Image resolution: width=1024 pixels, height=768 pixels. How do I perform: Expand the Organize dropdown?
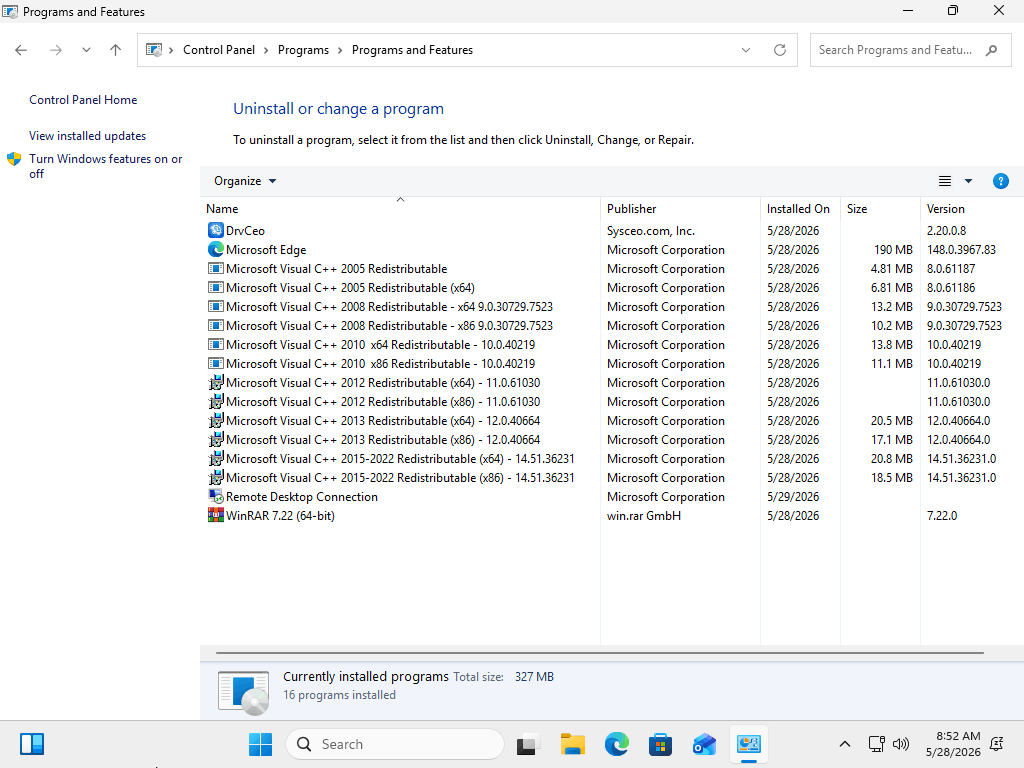tap(245, 181)
